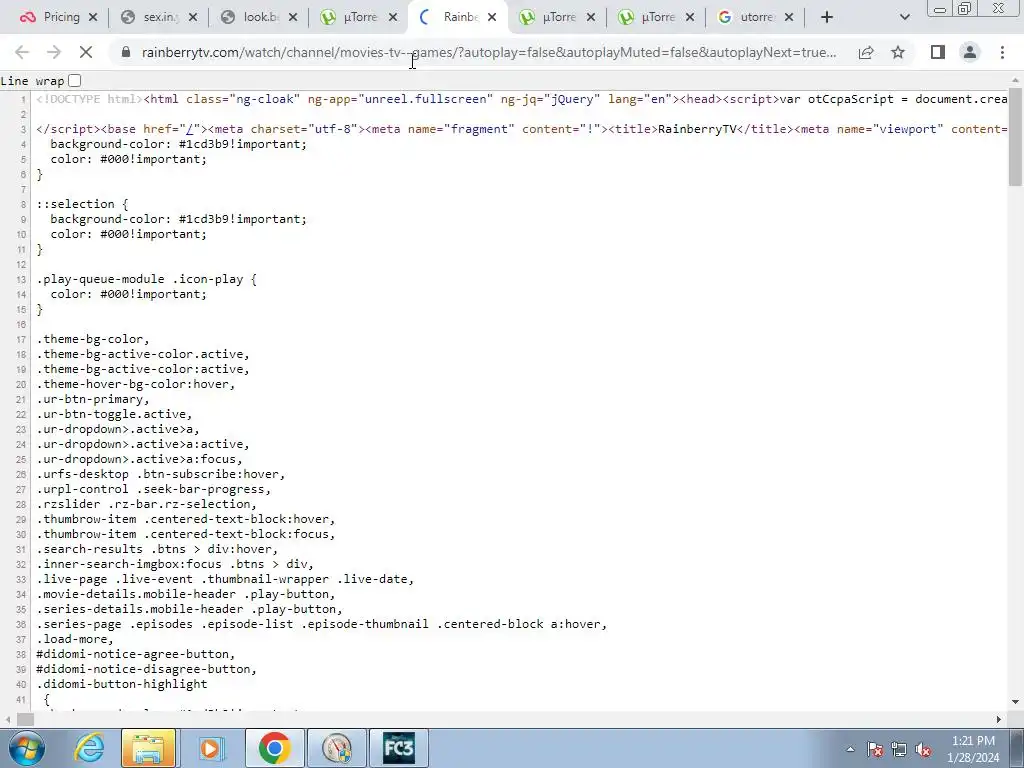Go back to previous page
1024x768 pixels.
22,52
